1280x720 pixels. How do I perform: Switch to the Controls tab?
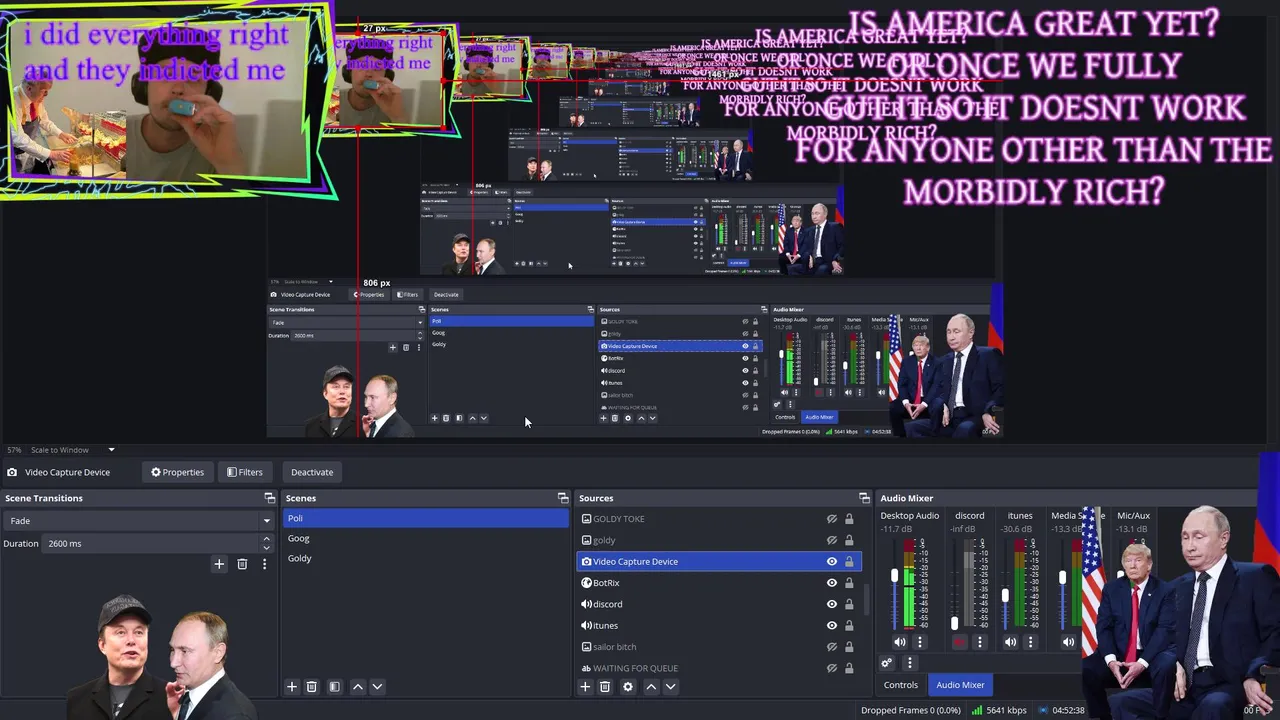900,685
